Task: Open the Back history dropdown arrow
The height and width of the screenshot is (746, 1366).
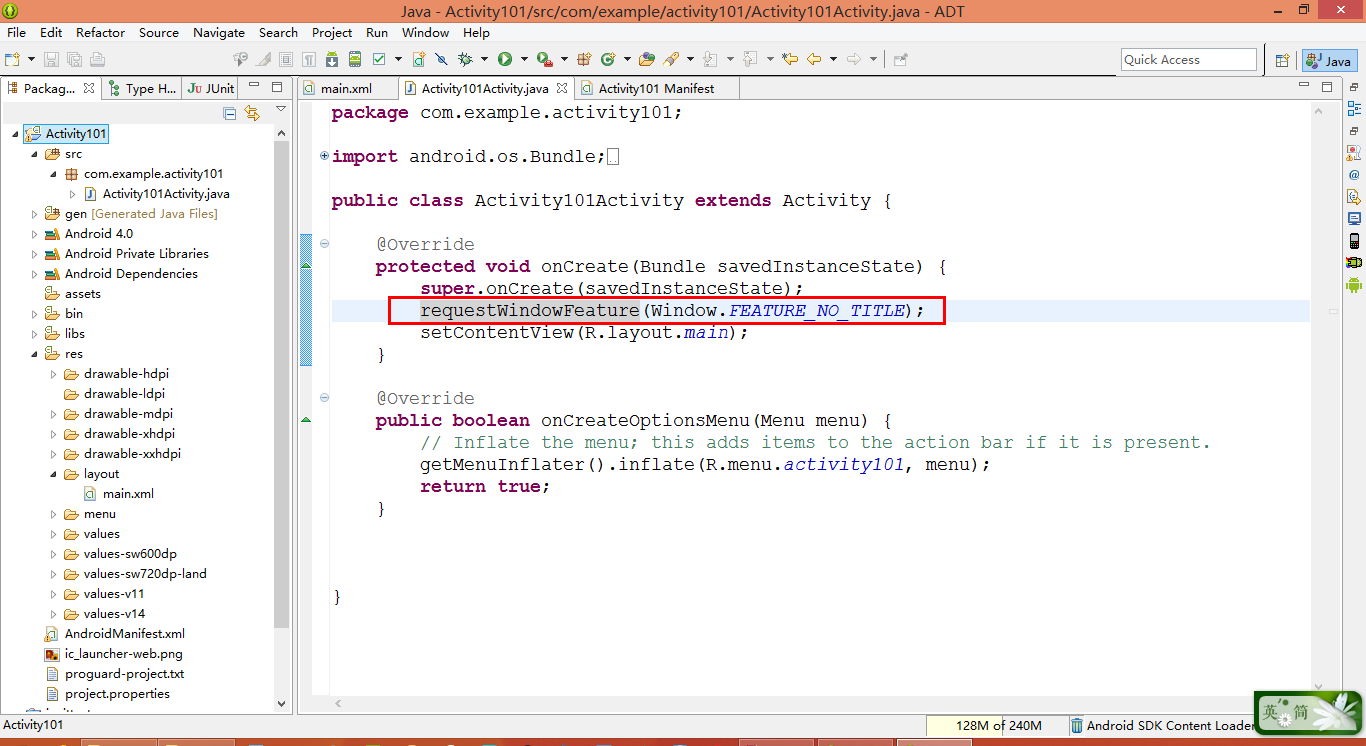Action: (833, 59)
